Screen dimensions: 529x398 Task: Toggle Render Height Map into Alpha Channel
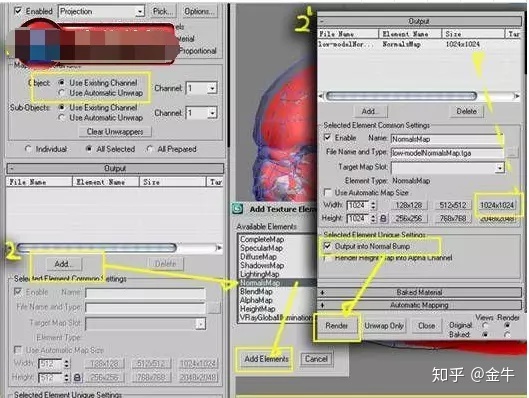(x=327, y=258)
